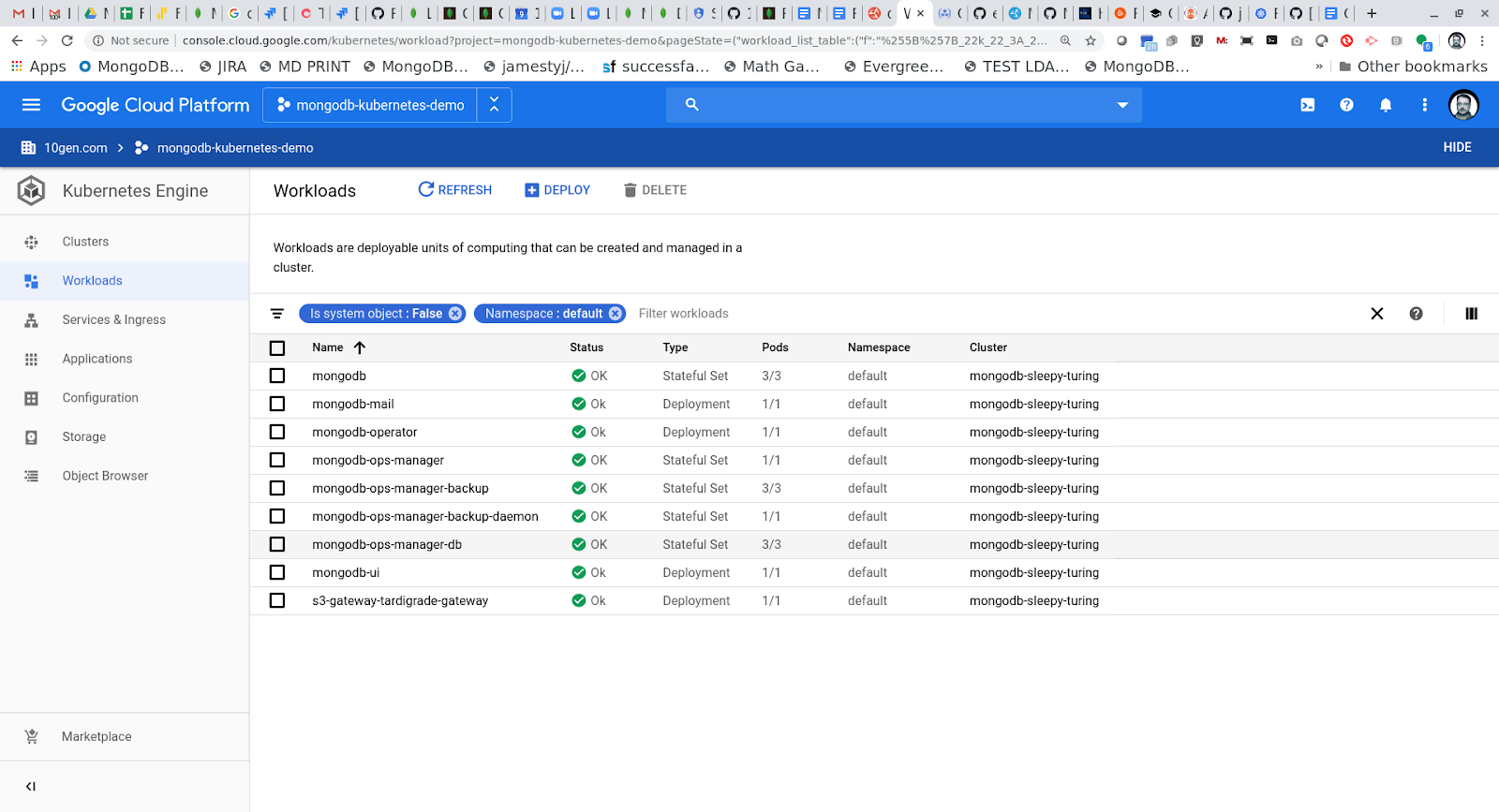1499x812 pixels.
Task: Open the Configuration sidebar item
Action: click(100, 398)
